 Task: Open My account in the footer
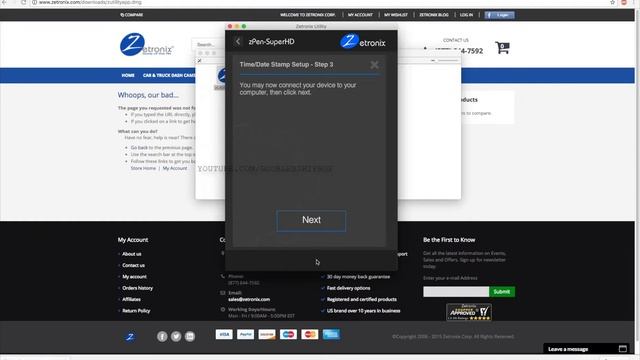(134, 277)
